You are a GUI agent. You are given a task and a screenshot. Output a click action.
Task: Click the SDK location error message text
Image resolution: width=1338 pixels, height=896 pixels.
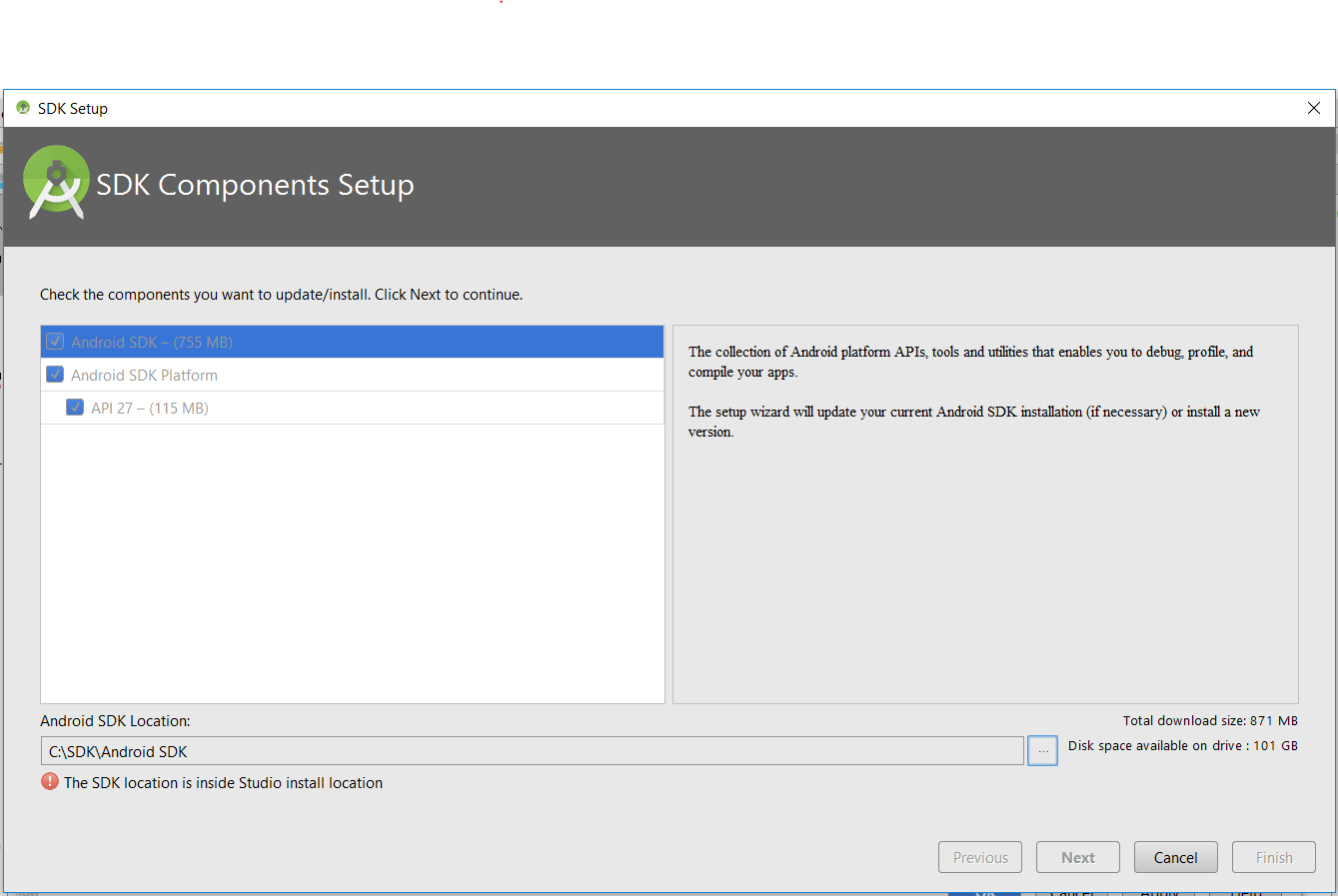pos(223,783)
